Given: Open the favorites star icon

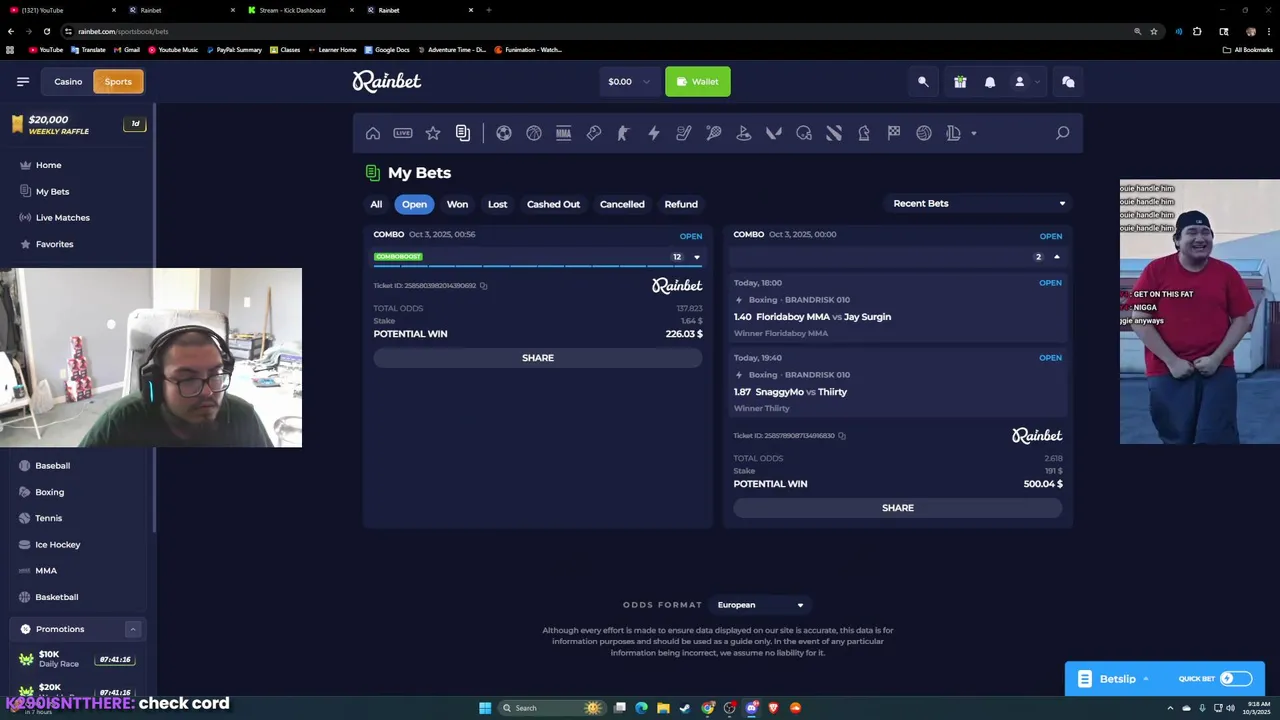Looking at the screenshot, I should 433,133.
